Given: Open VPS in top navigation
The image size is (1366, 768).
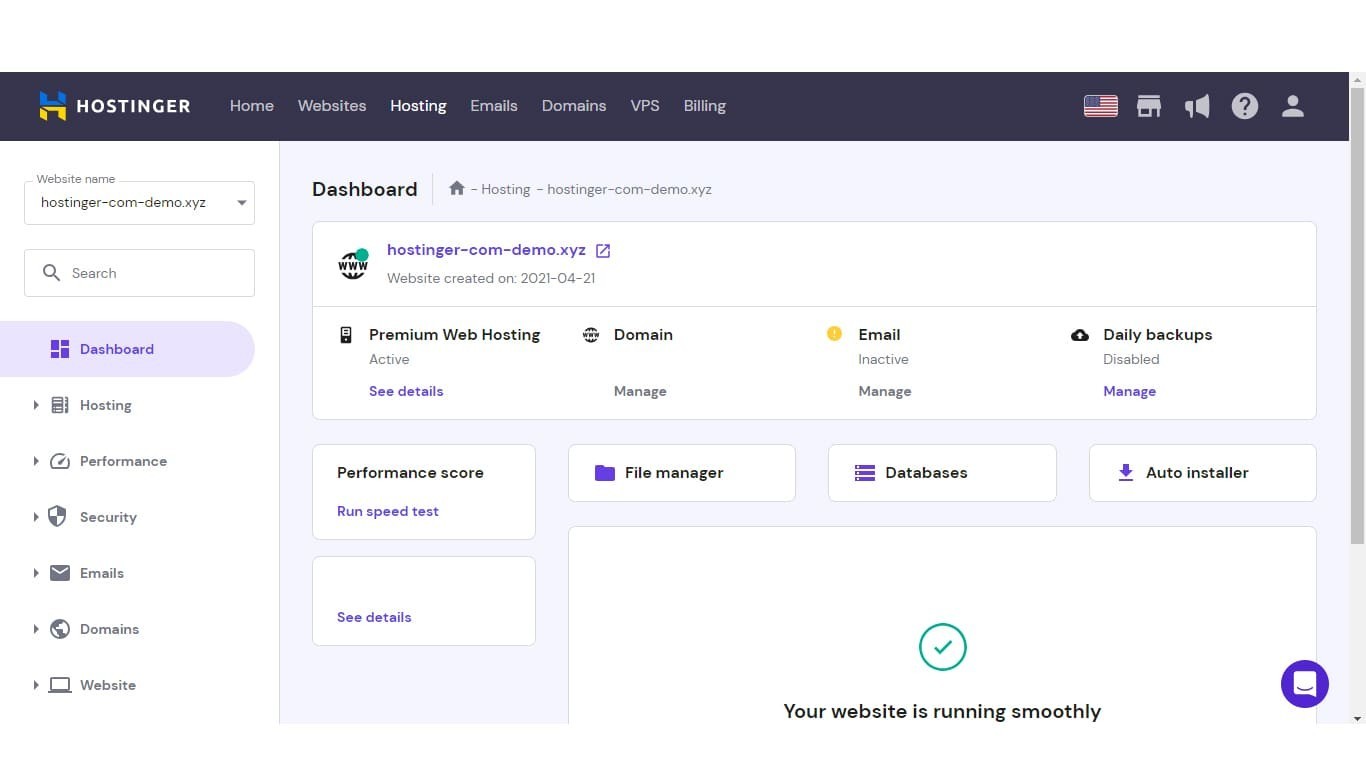Looking at the screenshot, I should tap(645, 106).
